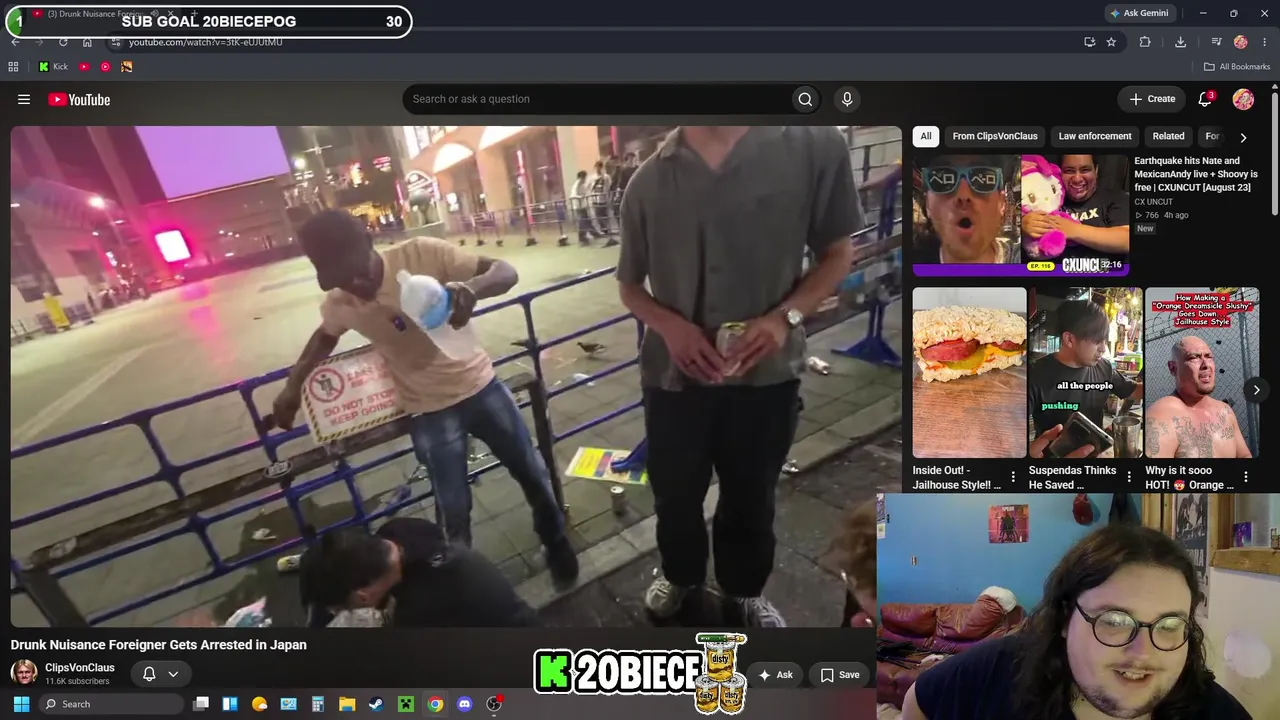1280x720 pixels.
Task: Open the ClipsVonClaus channel name link
Action: coord(80,668)
